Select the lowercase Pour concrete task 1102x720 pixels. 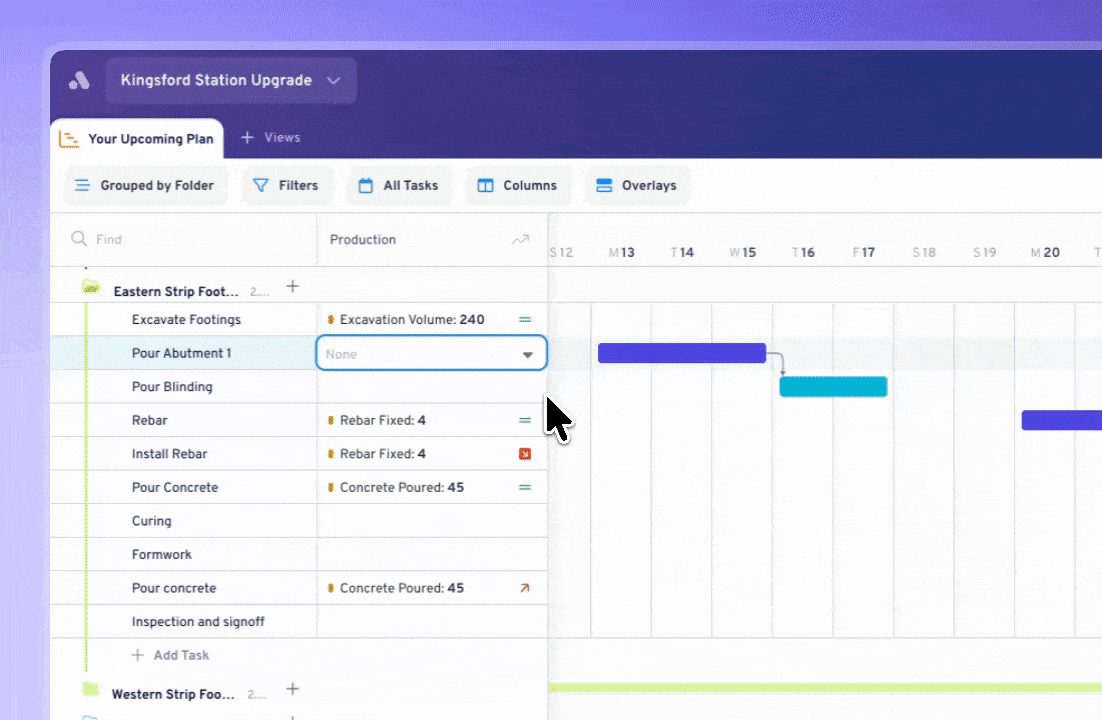[x=174, y=589]
